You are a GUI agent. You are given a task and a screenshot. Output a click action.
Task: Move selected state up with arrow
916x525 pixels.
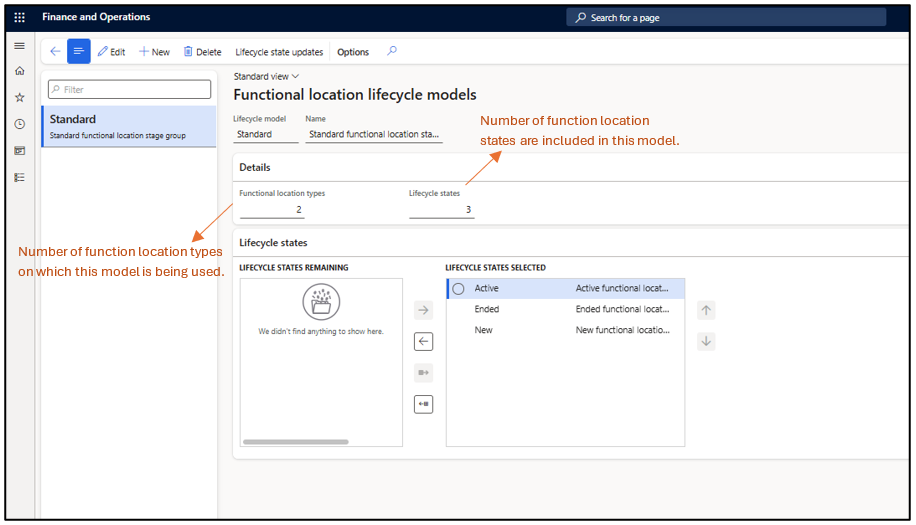pyautogui.click(x=706, y=310)
